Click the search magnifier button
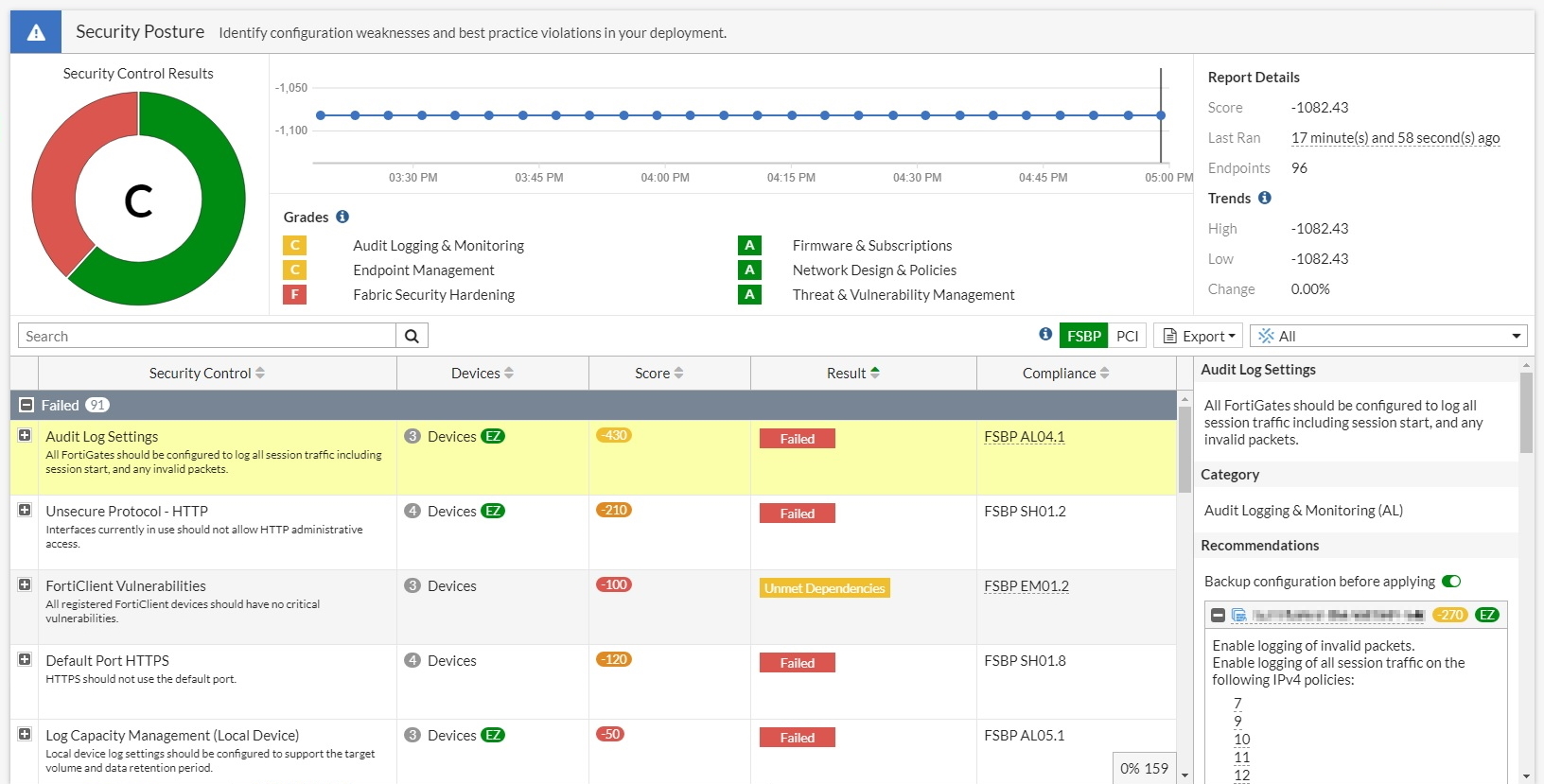Image resolution: width=1544 pixels, height=784 pixels. pyautogui.click(x=412, y=336)
